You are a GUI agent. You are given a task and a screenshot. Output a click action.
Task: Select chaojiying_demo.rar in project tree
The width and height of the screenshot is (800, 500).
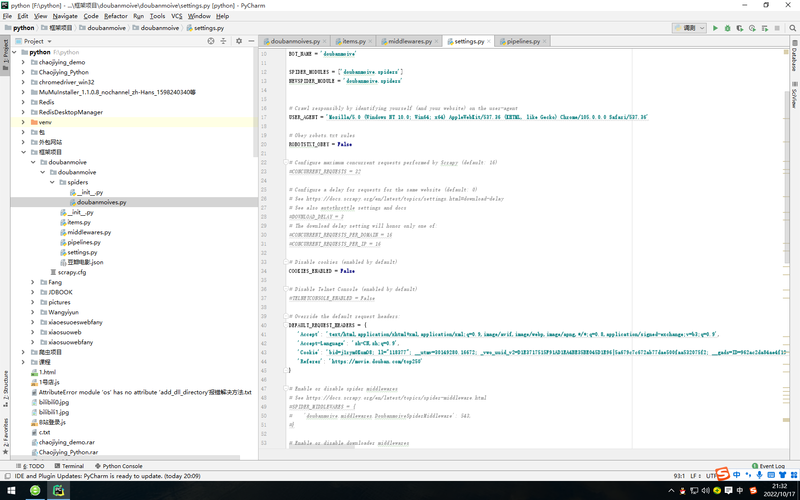click(x=66, y=442)
